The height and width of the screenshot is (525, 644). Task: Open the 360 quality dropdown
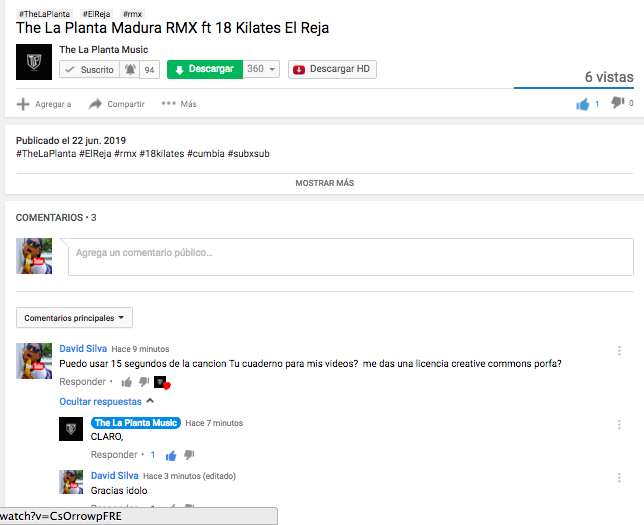coord(261,69)
